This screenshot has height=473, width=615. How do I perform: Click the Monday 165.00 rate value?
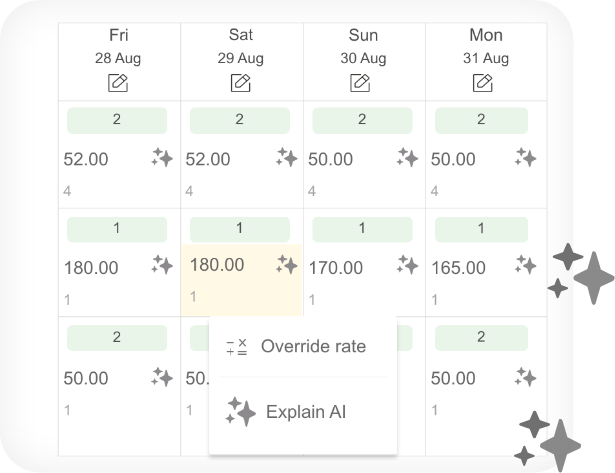(x=459, y=268)
